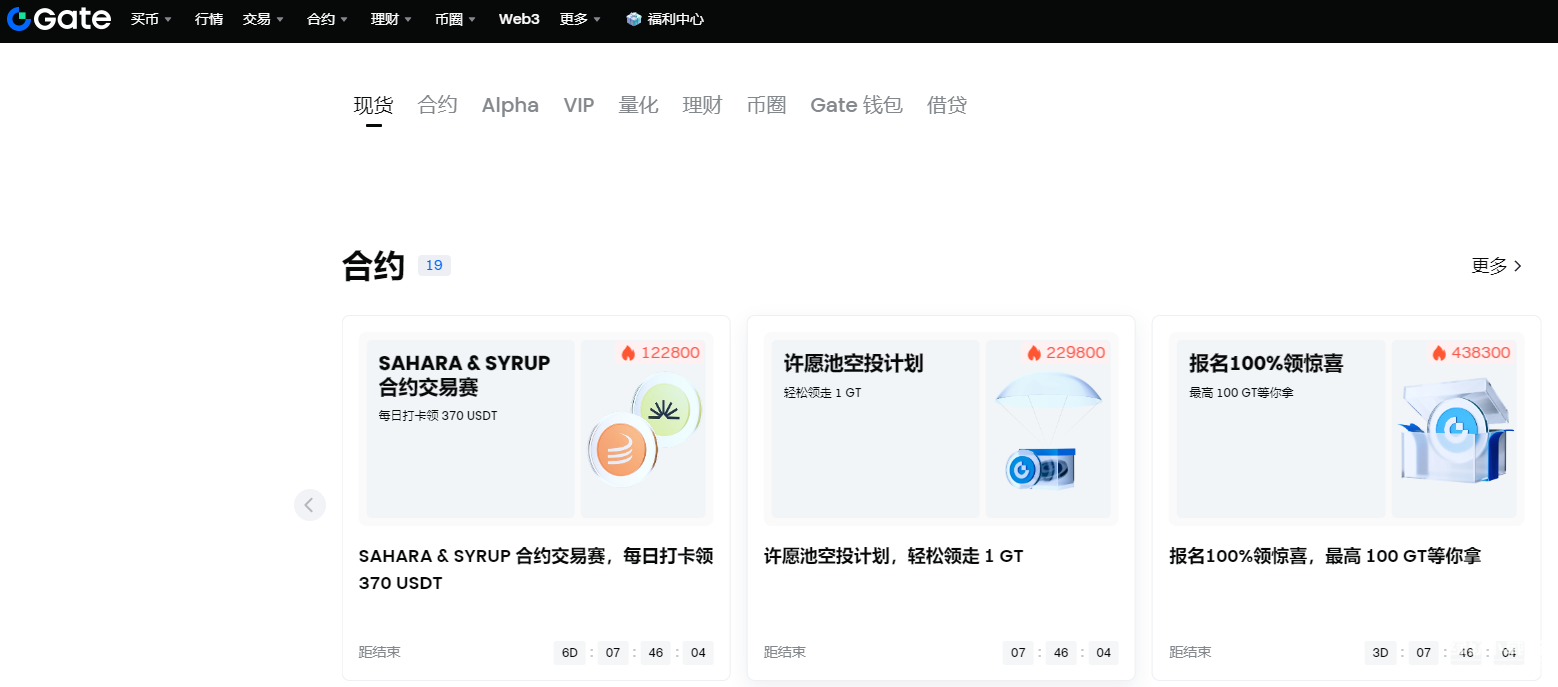Switch to the Alpha tab
Screen dimensions: 1558x687
(510, 105)
